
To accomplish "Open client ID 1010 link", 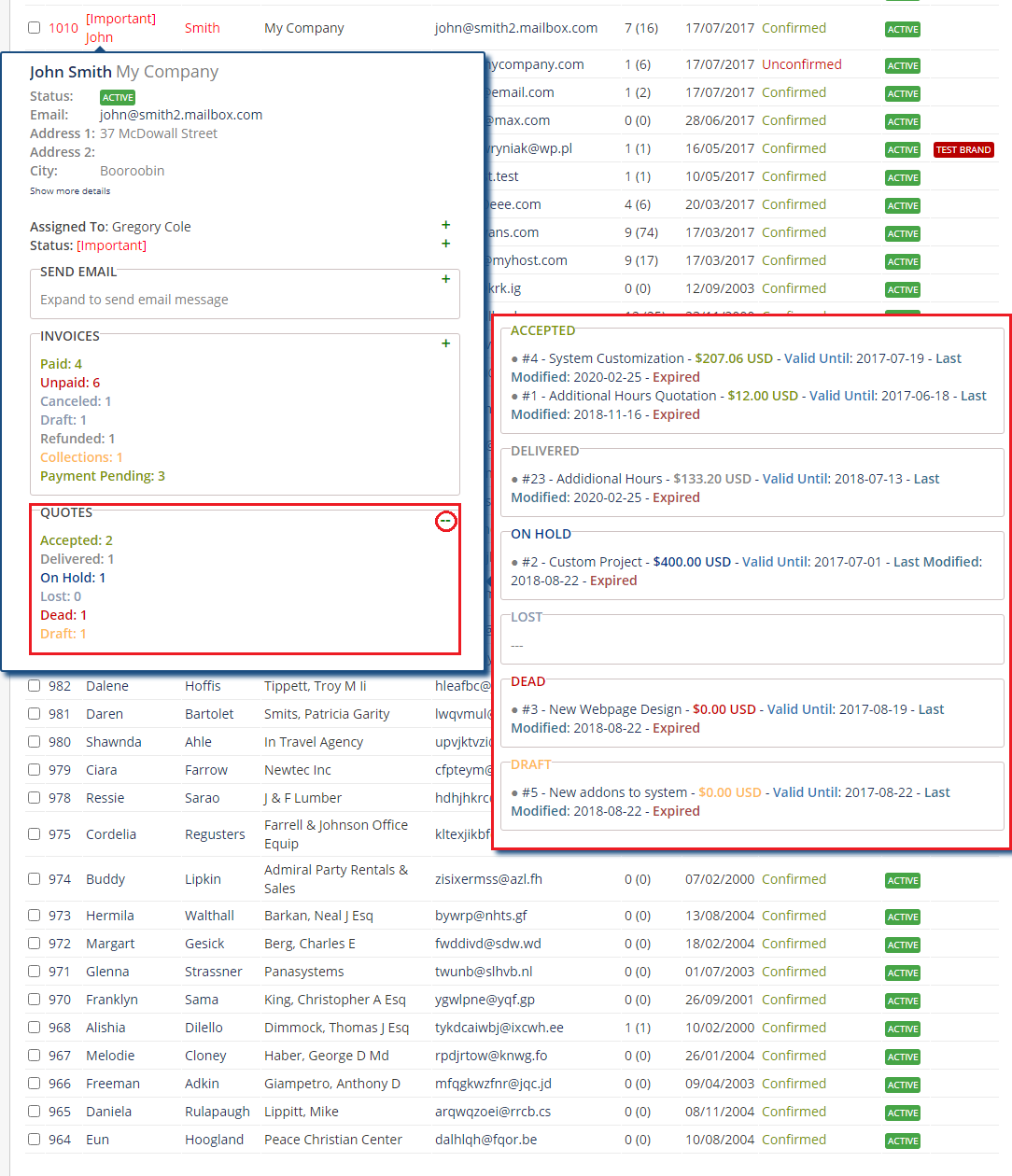I will [x=63, y=28].
